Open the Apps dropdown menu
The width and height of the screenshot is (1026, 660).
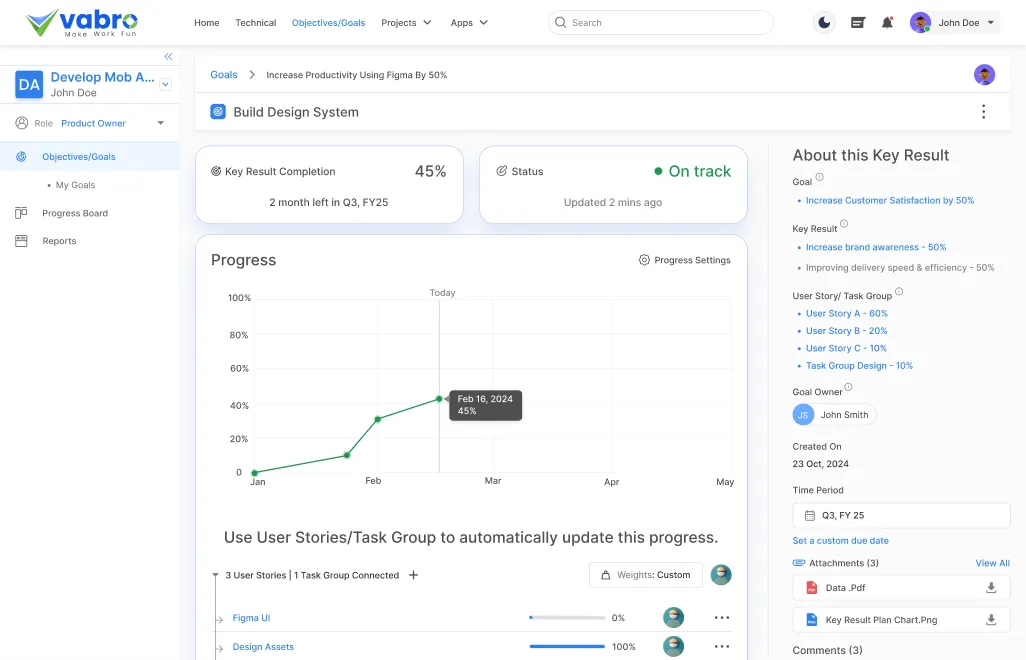tap(469, 23)
